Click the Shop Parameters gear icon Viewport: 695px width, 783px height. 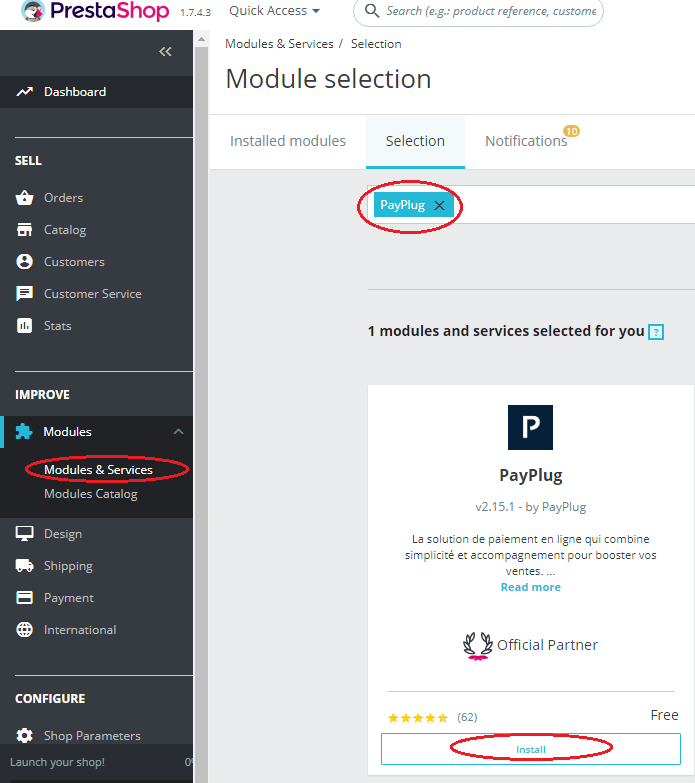pos(24,736)
